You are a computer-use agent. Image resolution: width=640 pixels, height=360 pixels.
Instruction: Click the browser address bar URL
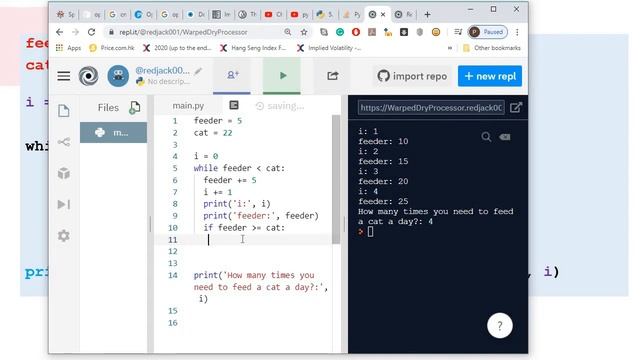click(x=183, y=32)
